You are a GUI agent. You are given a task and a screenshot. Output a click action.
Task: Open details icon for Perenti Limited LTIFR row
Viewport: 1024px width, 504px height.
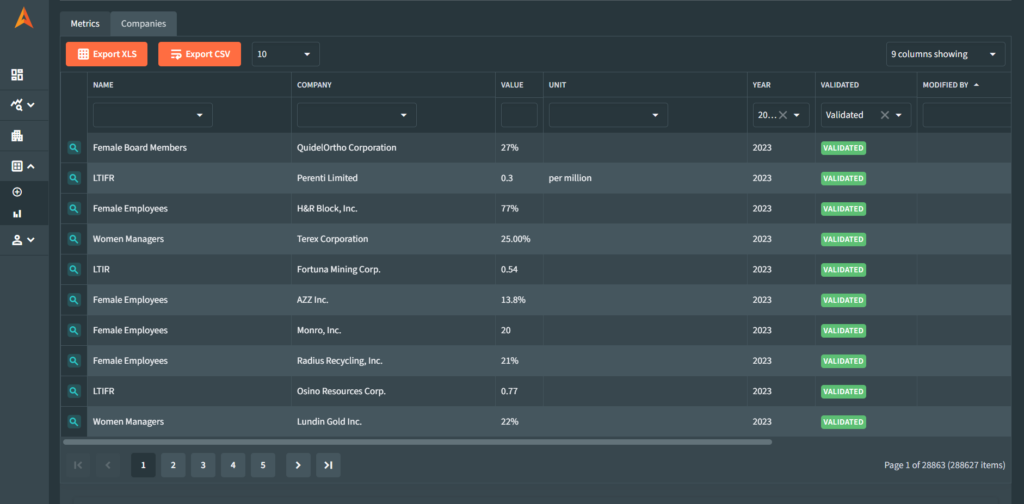[x=74, y=178]
